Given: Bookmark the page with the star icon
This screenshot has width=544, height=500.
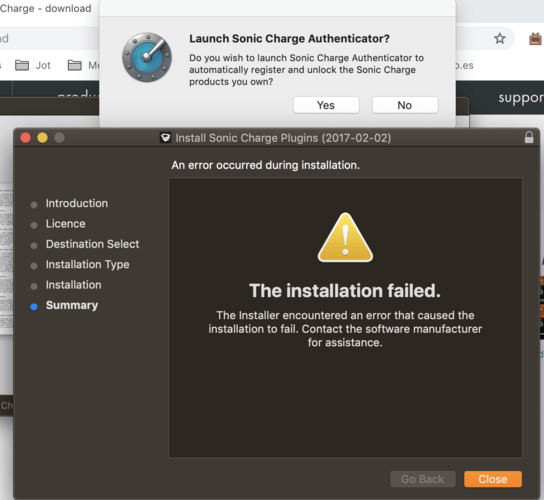Looking at the screenshot, I should tap(500, 38).
